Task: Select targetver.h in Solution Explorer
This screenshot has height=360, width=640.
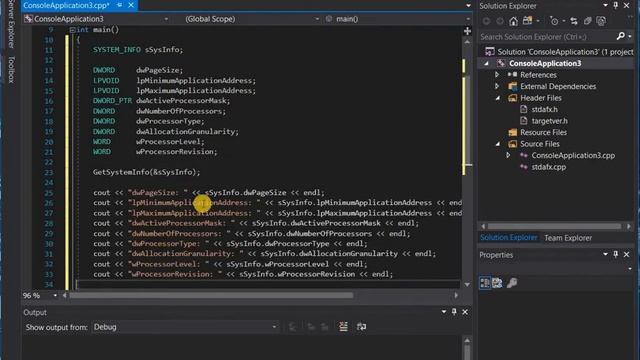Action: [549, 121]
